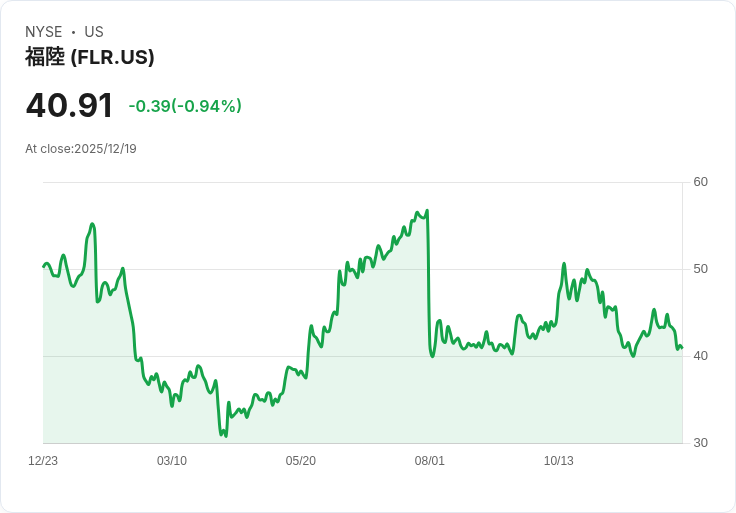
Task: Click the 40 value on the price axis
Action: click(x=700, y=356)
